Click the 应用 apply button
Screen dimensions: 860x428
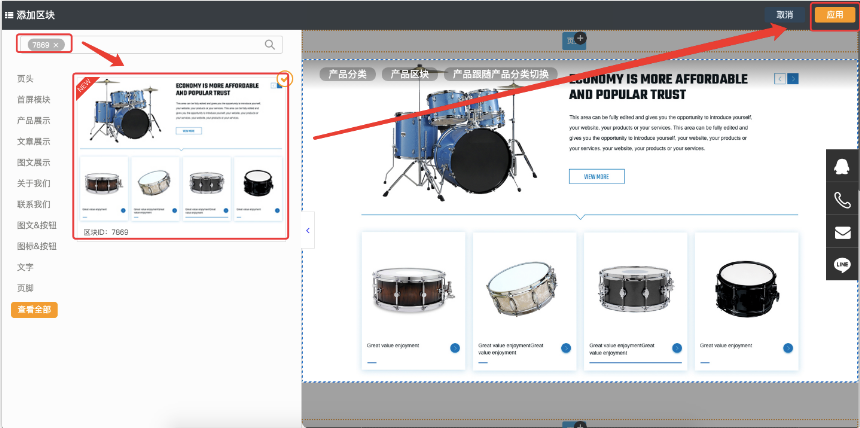[x=834, y=15]
